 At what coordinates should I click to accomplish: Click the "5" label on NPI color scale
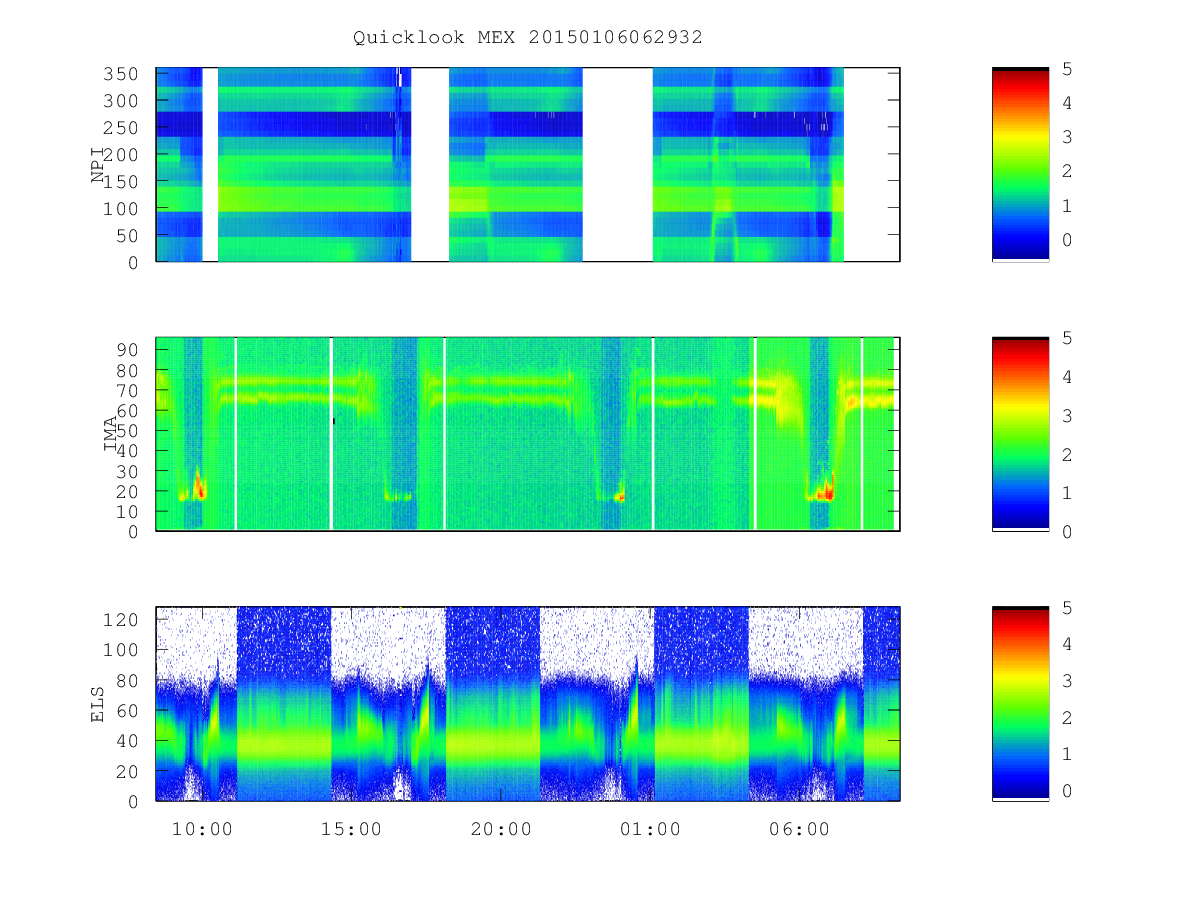coord(1068,68)
